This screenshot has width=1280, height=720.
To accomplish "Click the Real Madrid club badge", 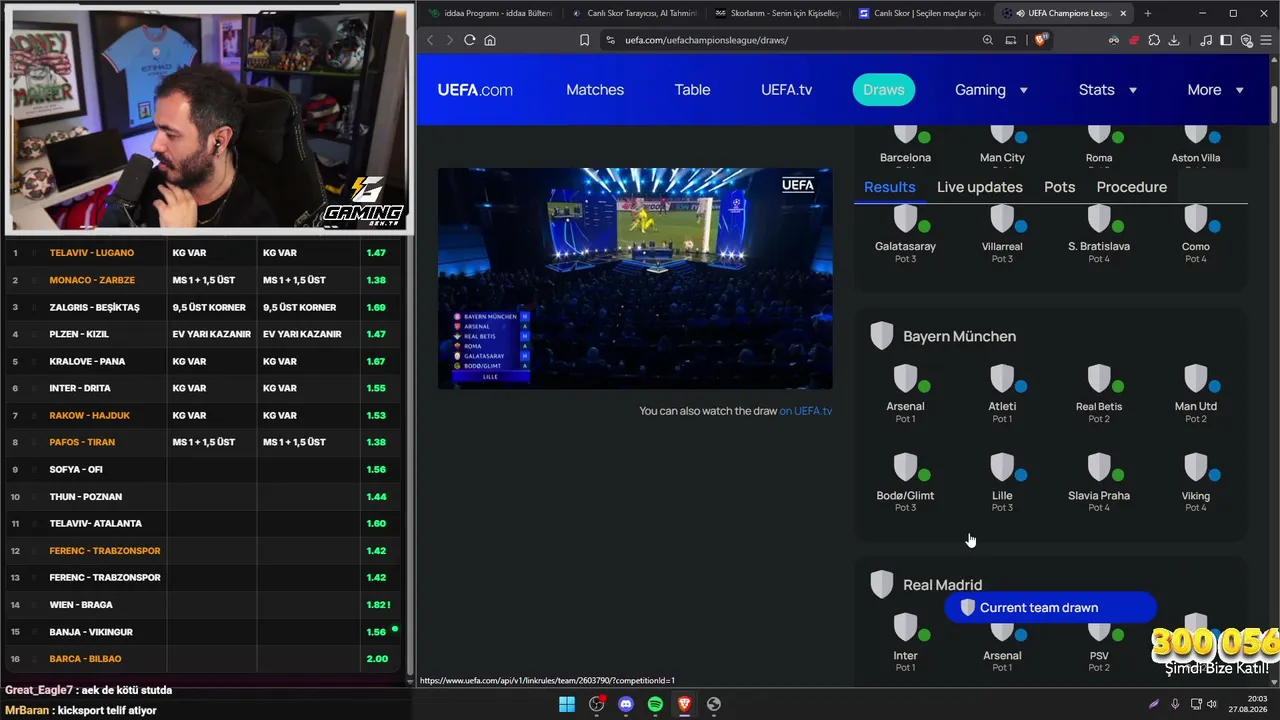I will (x=881, y=584).
